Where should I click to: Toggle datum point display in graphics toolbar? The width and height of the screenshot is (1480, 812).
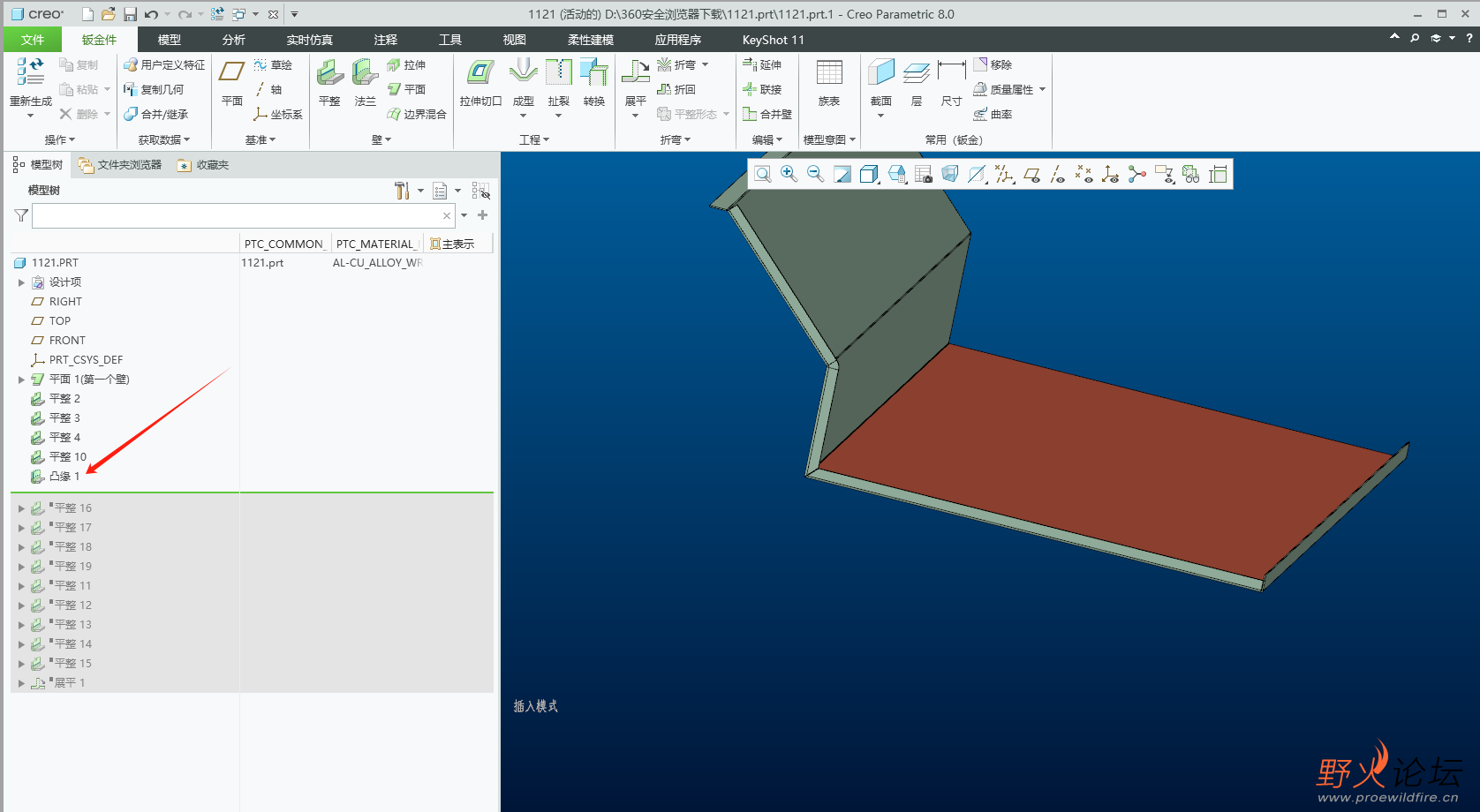[x=1084, y=175]
